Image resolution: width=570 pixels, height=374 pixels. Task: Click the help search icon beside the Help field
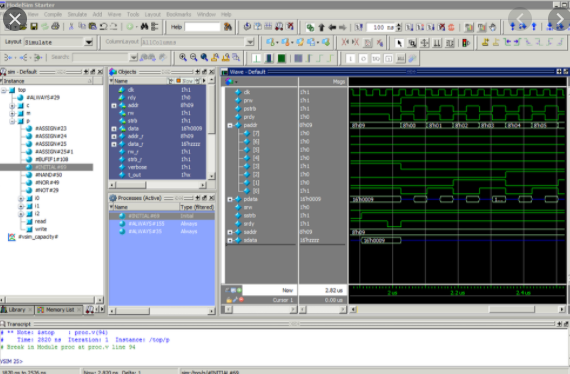tap(228, 27)
